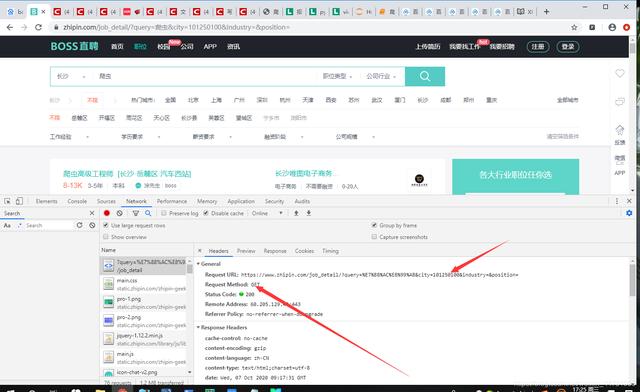The image size is (640, 392).
Task: Switch to the Sources tab
Action: (x=106, y=201)
